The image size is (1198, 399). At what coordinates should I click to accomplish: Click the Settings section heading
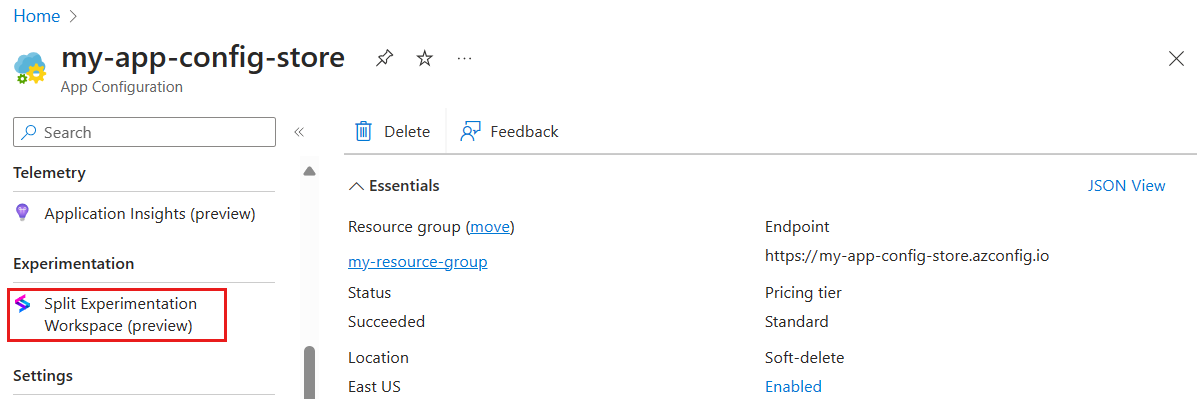coord(44,376)
